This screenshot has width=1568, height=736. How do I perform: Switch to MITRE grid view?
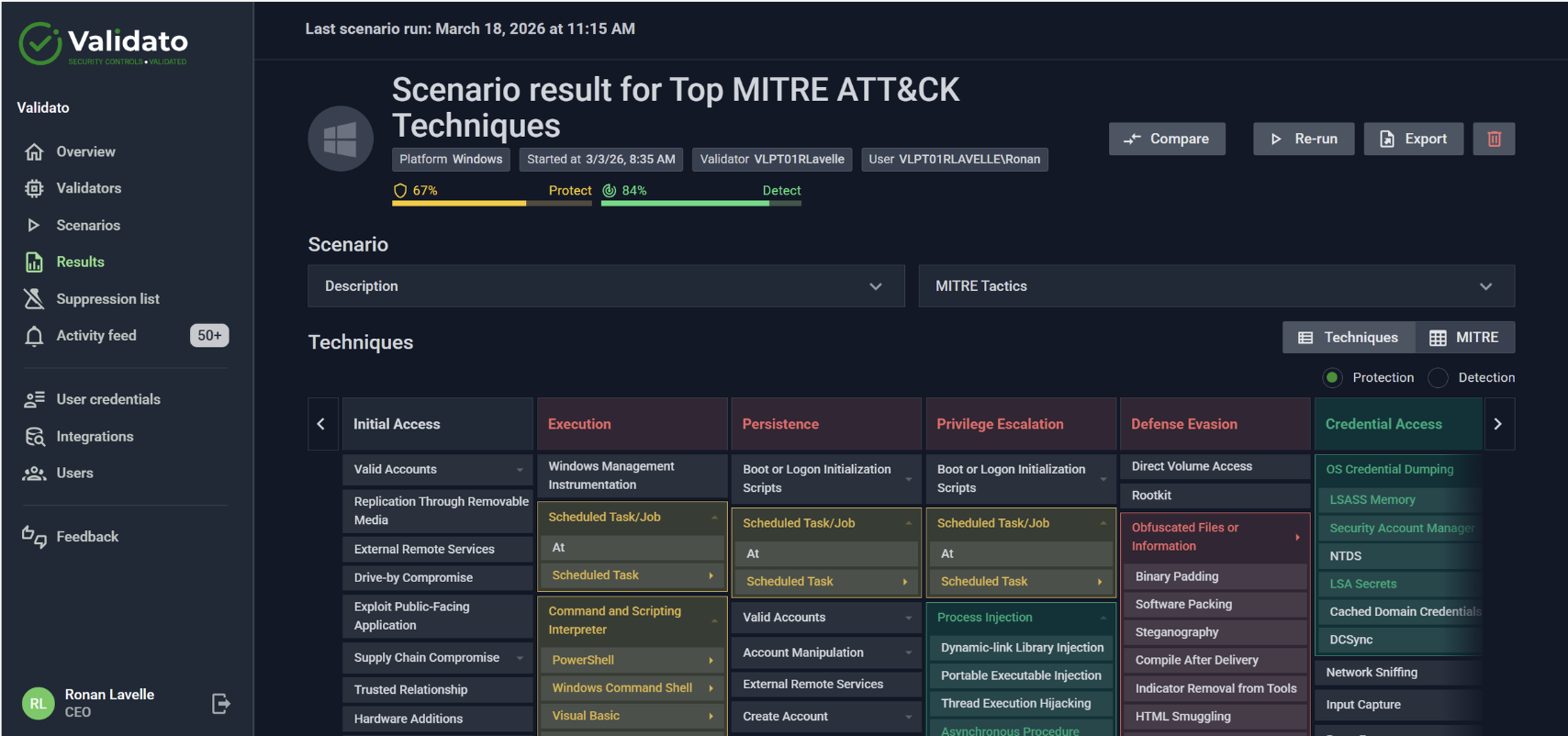[1464, 338]
